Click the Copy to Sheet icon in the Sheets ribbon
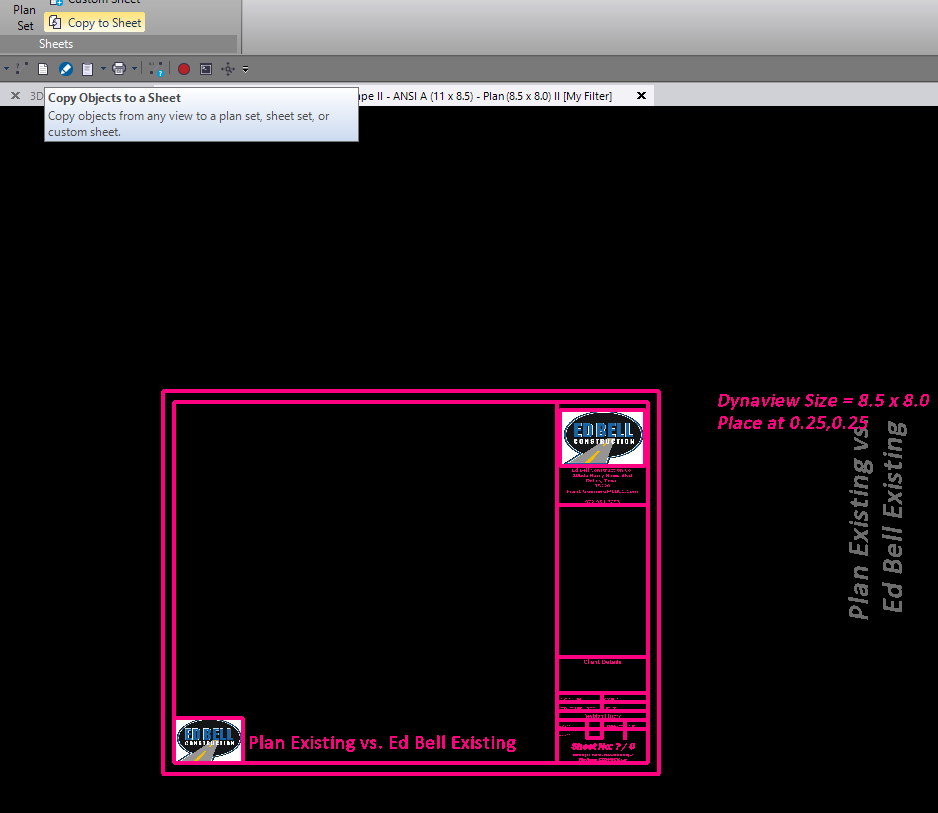The image size is (938, 813). click(54, 21)
